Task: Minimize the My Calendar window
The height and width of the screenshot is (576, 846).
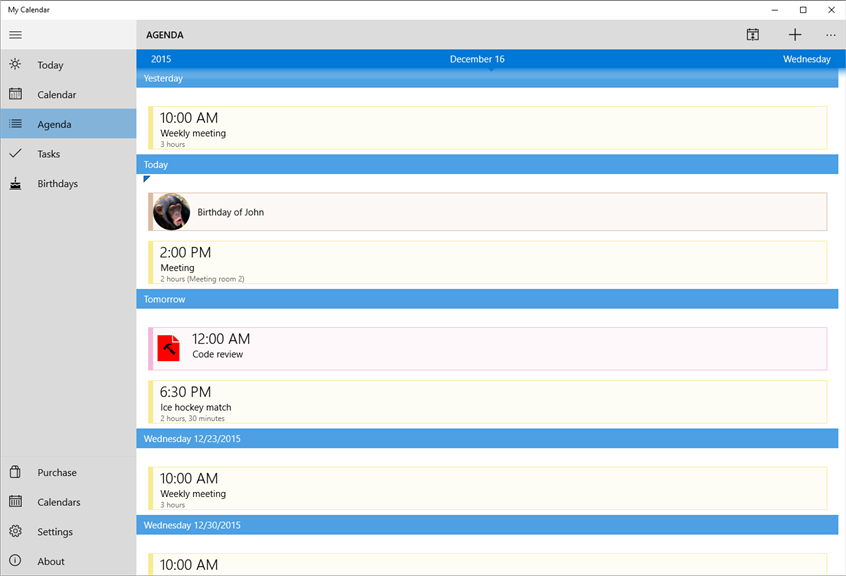Action: tap(775, 10)
